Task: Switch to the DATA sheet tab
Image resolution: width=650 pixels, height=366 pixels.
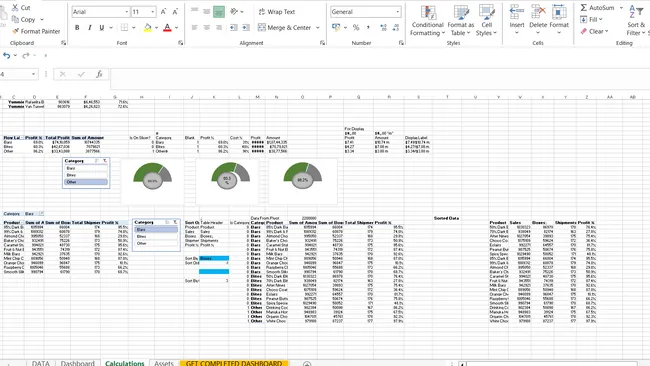Action: coord(41,363)
